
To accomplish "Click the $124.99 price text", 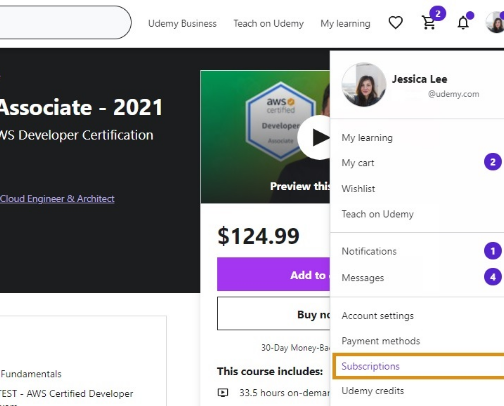I will (x=258, y=236).
